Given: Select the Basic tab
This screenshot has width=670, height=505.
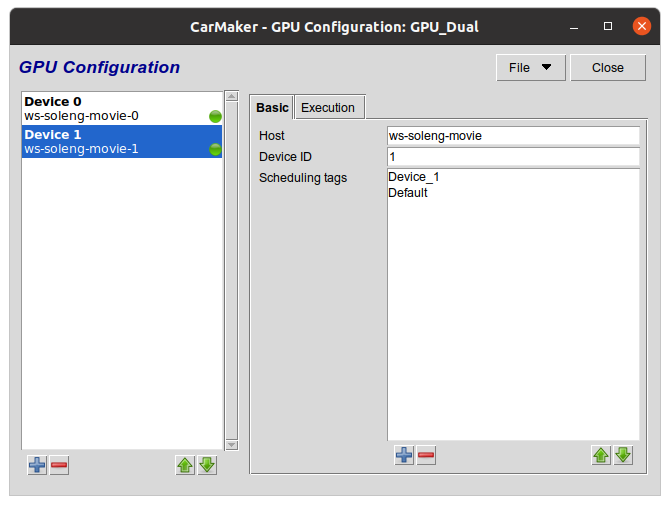Looking at the screenshot, I should tap(272, 107).
